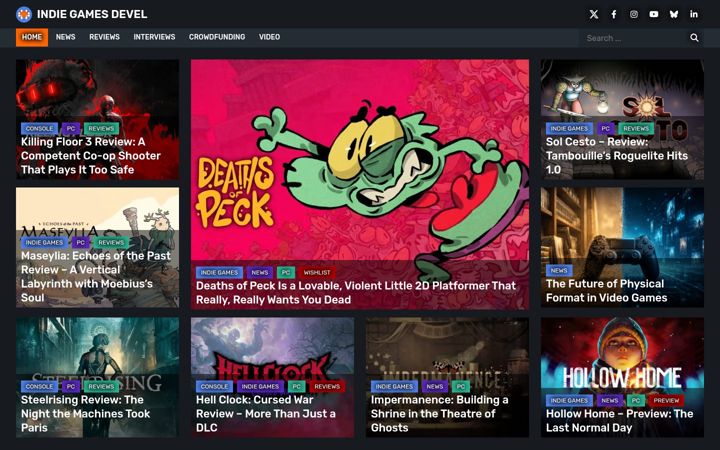The image size is (720, 450).
Task: Open the Hell Clock Cursed War Review headline
Action: (265, 414)
